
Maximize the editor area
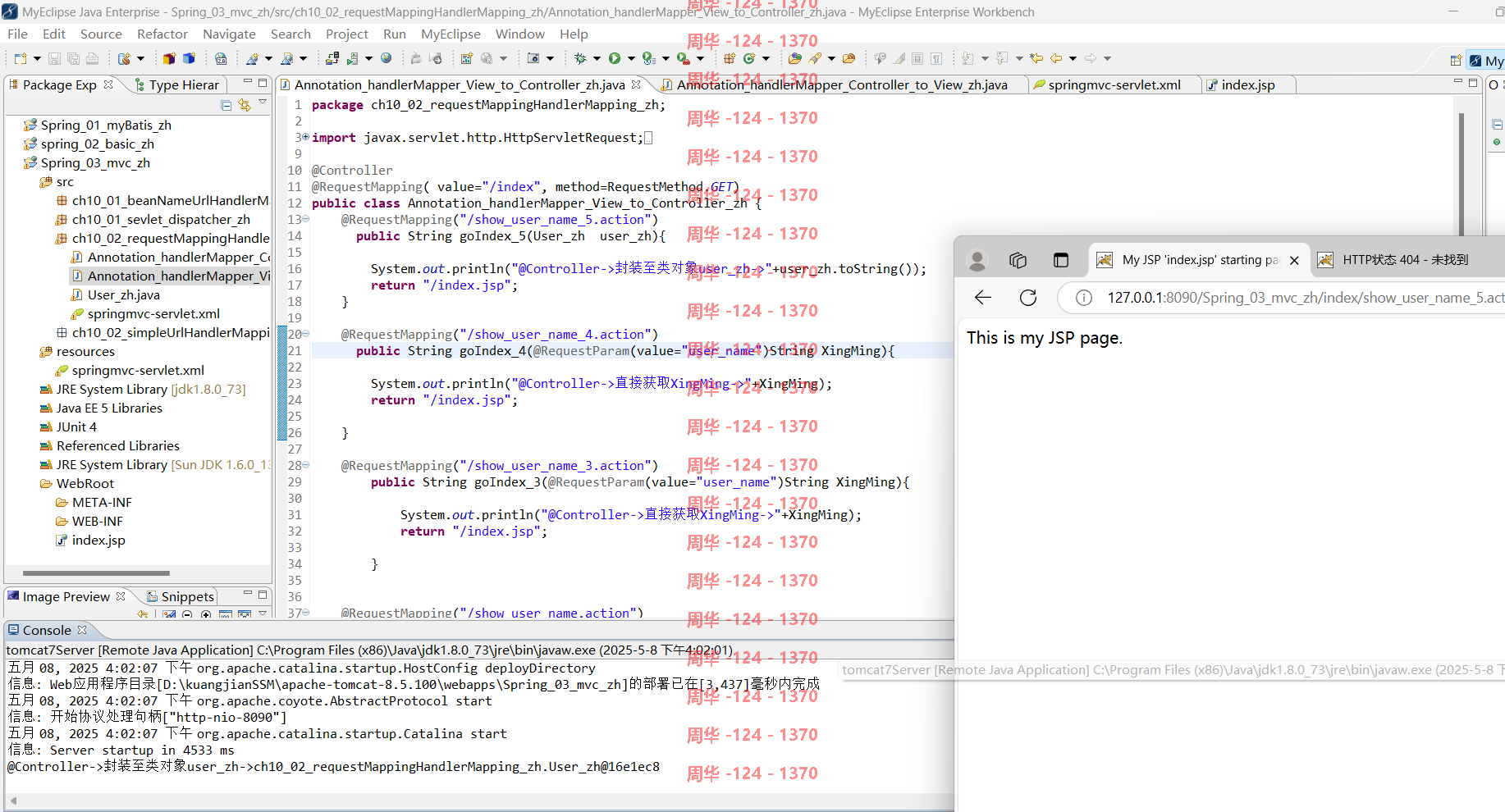click(x=1473, y=83)
